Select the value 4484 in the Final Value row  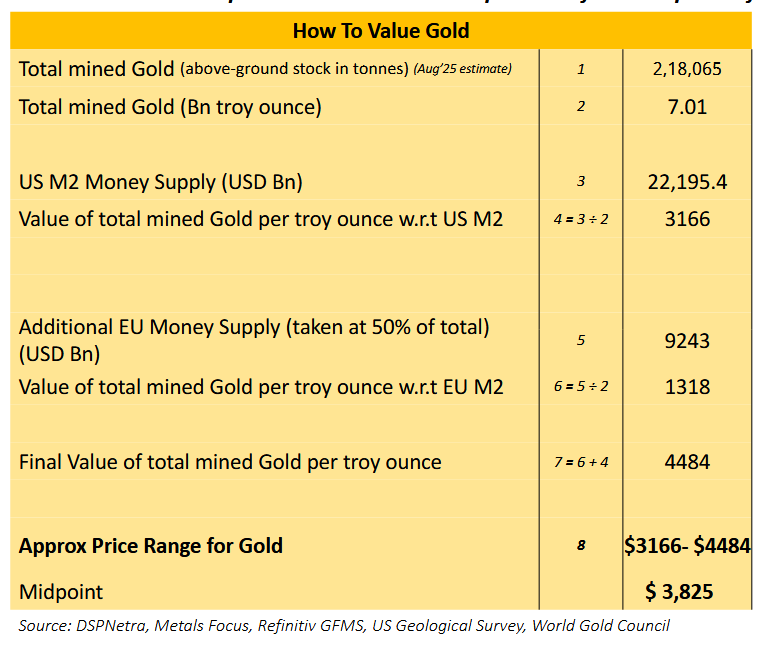coord(687,462)
